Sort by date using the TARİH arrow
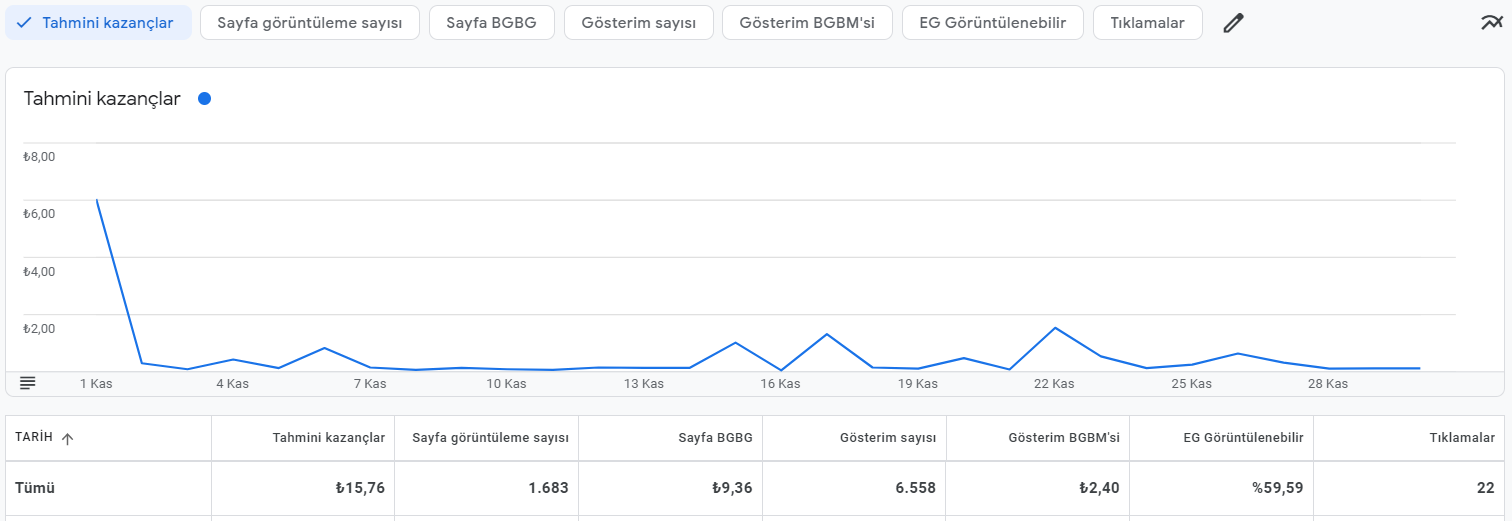The width and height of the screenshot is (1512, 521). point(68,438)
